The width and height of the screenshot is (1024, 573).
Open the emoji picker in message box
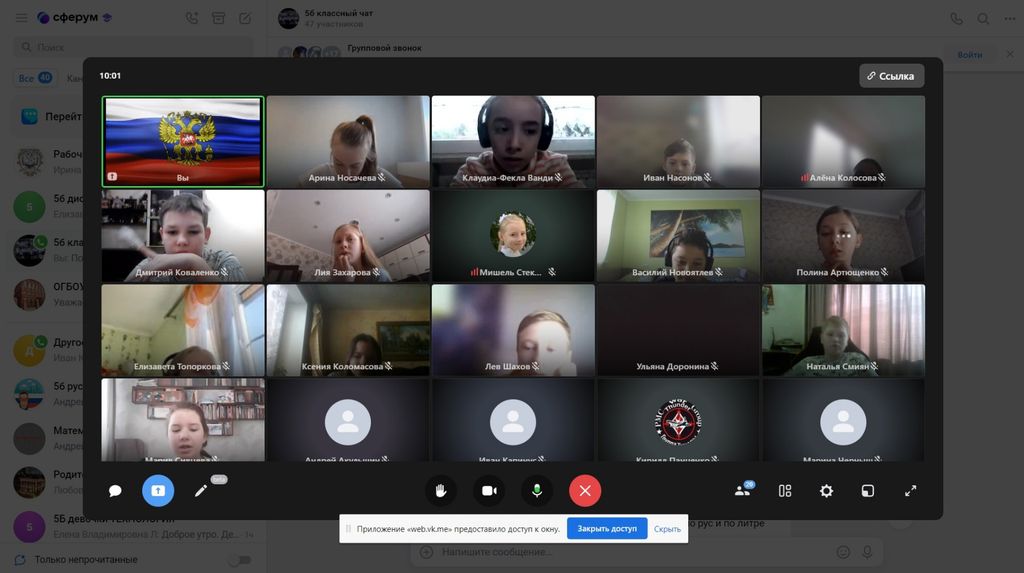pyautogui.click(x=843, y=552)
